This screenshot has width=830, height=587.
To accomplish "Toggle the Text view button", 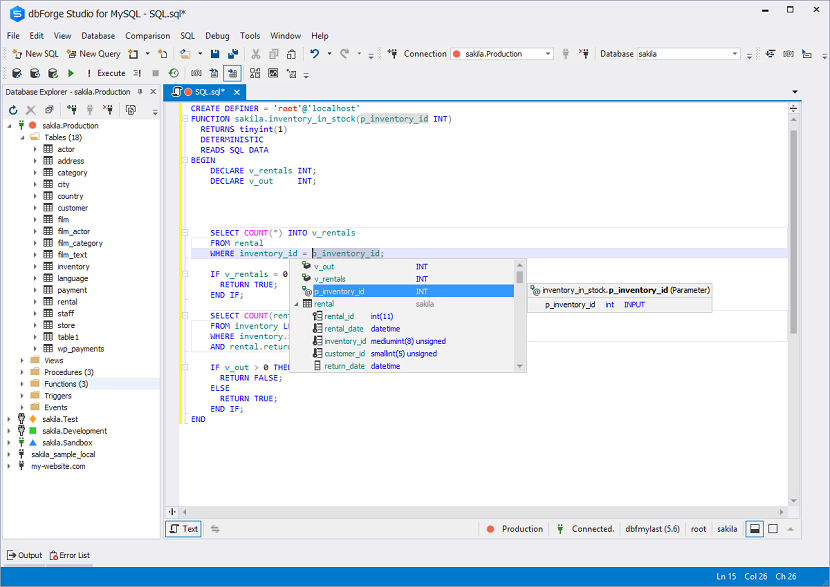I will tap(183, 529).
